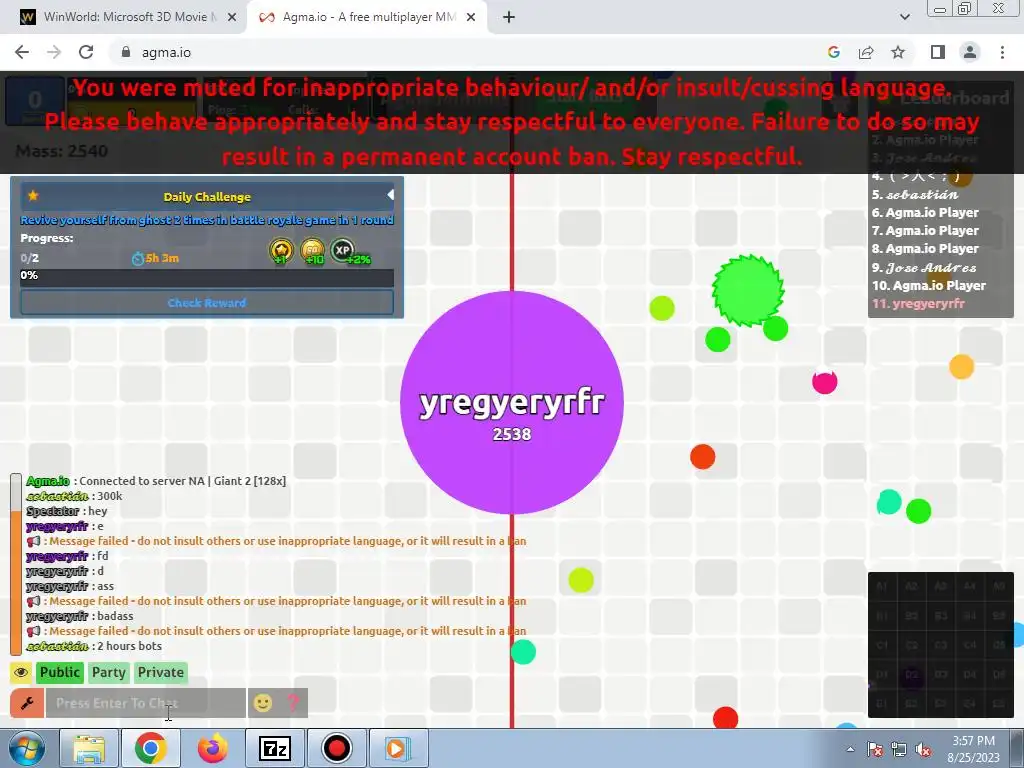1024x768 pixels.
Task: Show hidden tray icons arrow
Action: click(x=850, y=749)
